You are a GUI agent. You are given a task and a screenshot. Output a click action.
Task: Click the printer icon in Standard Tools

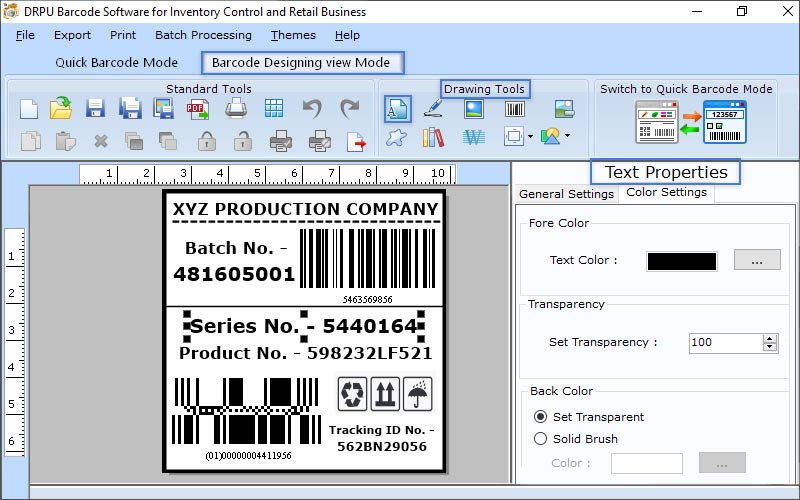click(236, 108)
